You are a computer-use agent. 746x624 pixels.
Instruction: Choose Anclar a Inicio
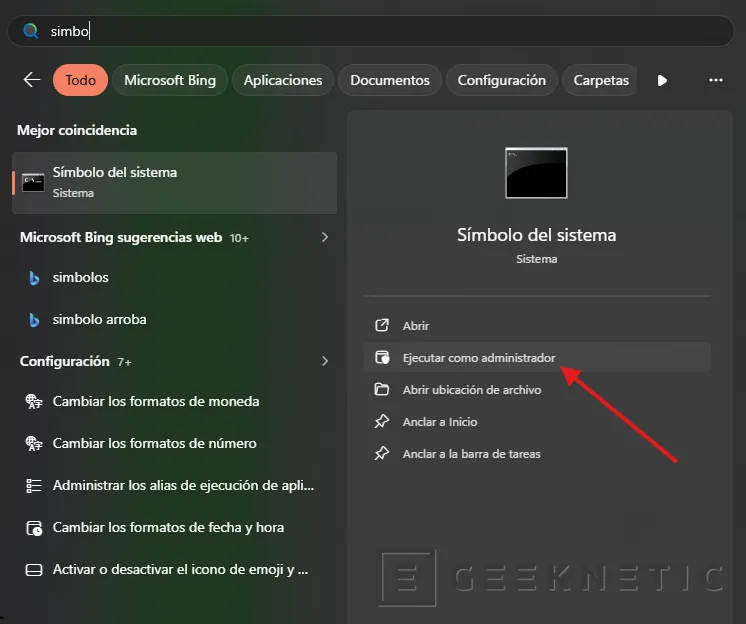[537, 422]
